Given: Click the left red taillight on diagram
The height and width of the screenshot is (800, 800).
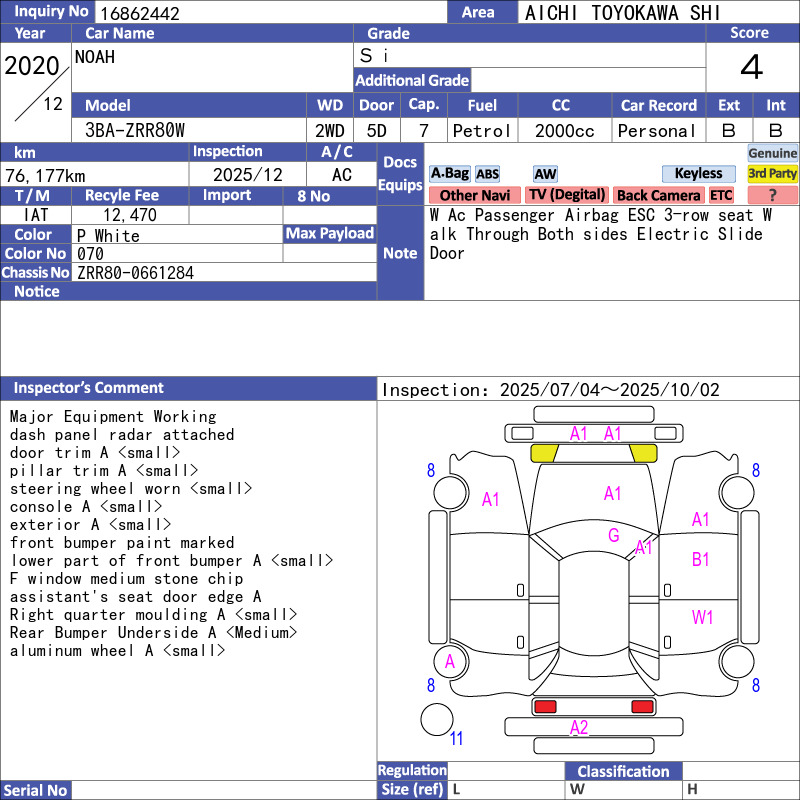Looking at the screenshot, I should click(x=545, y=707).
